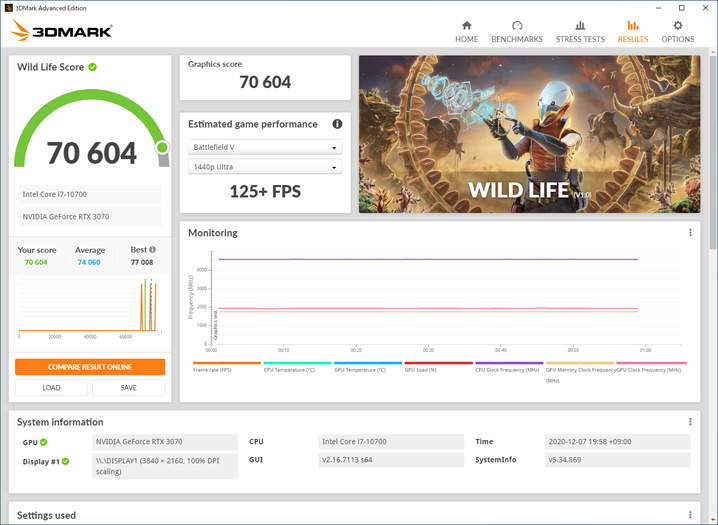Click the 3DMark logo
Image resolution: width=718 pixels, height=525 pixels.
click(61, 31)
